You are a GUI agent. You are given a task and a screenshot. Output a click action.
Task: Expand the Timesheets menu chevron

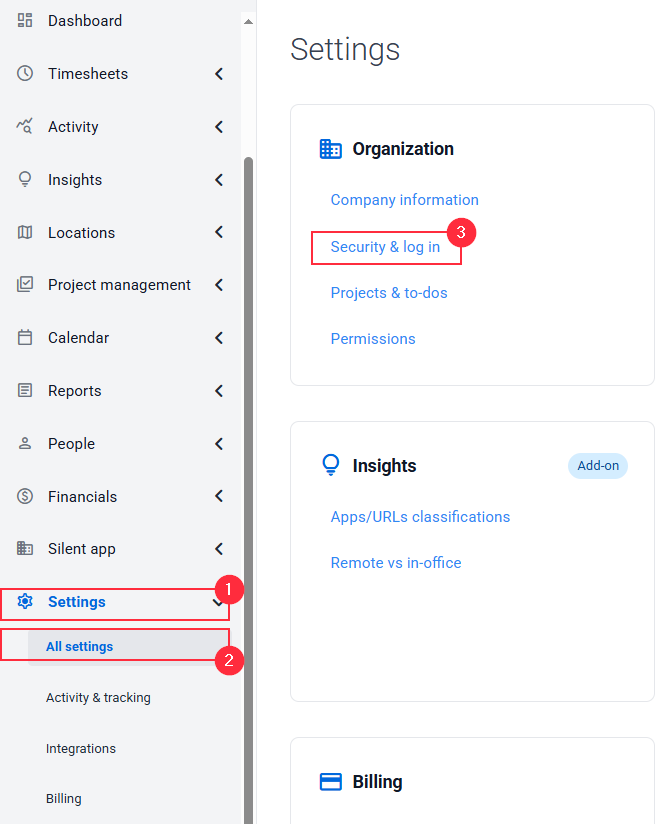[x=219, y=74]
